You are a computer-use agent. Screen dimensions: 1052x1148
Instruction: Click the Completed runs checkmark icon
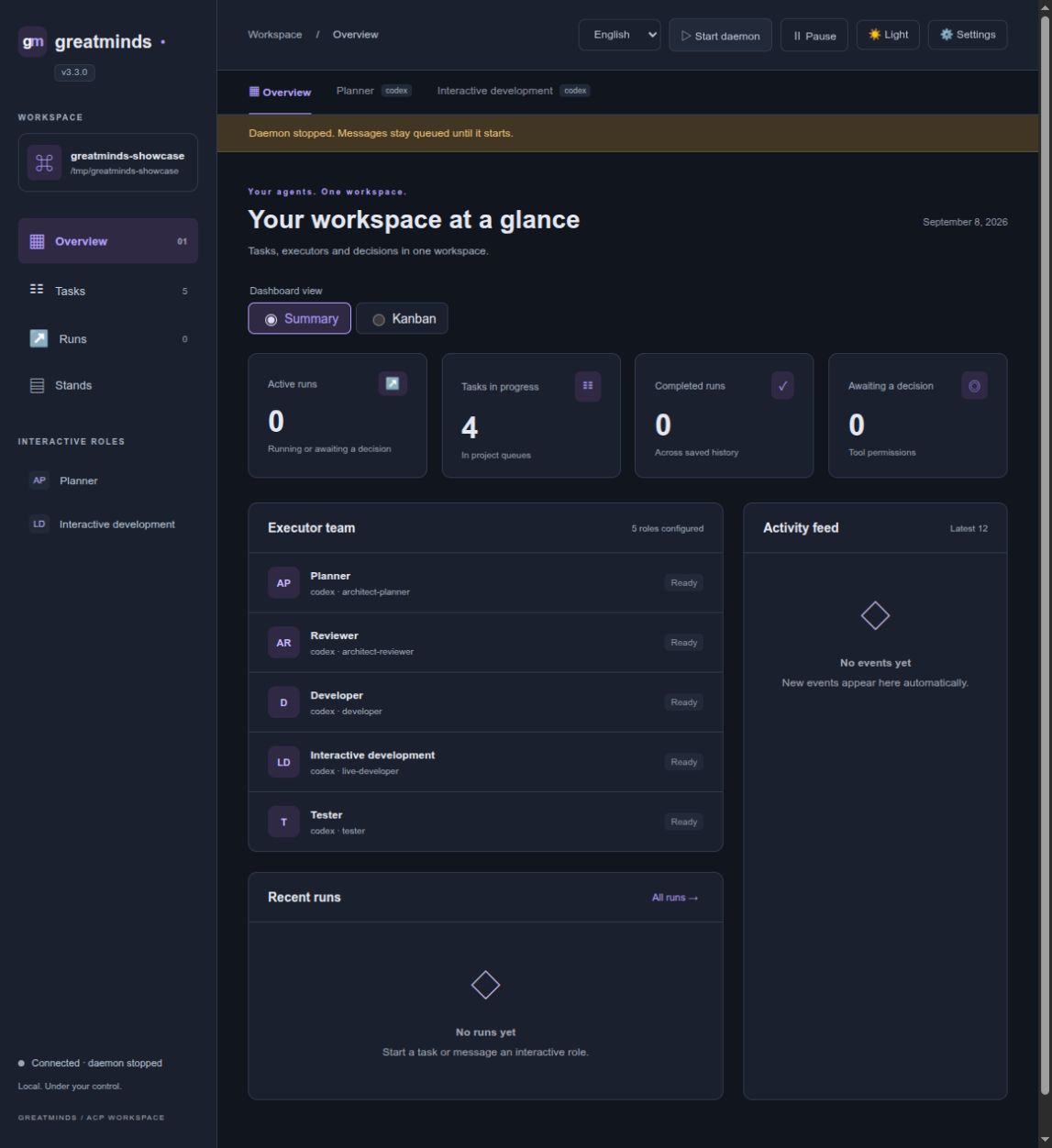[782, 386]
